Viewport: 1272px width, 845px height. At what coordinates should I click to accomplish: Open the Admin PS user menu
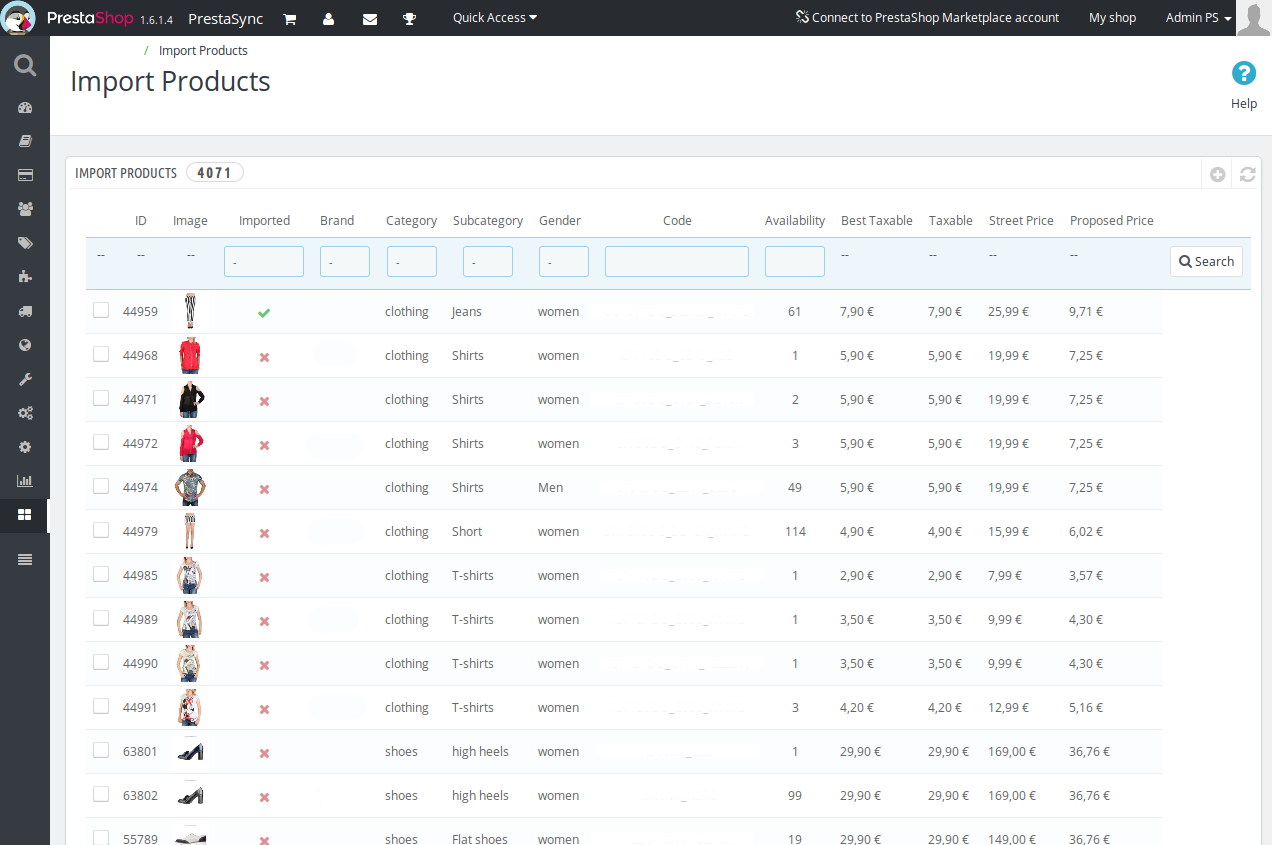1198,18
